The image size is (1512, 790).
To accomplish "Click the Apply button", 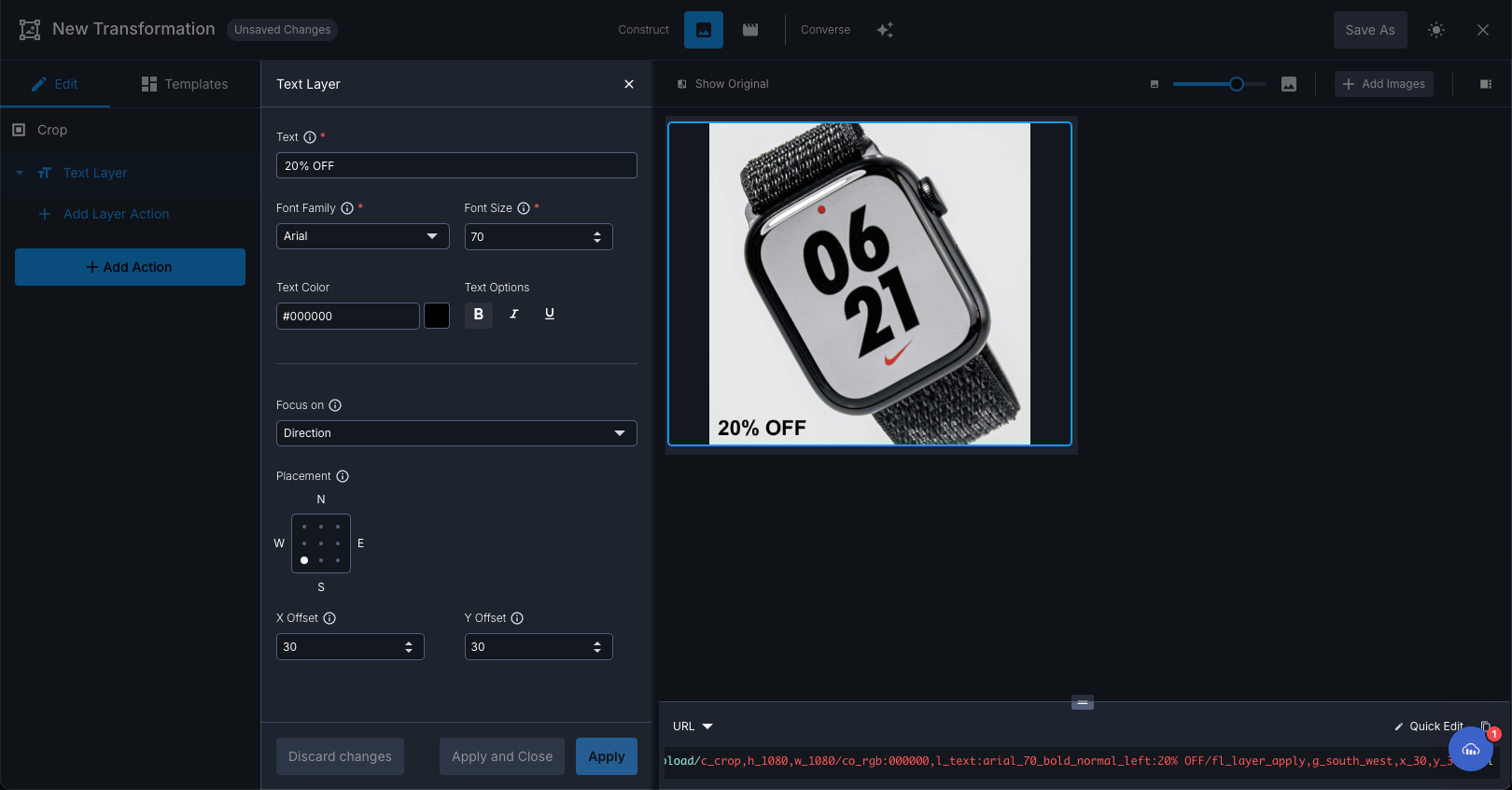I will 607,756.
